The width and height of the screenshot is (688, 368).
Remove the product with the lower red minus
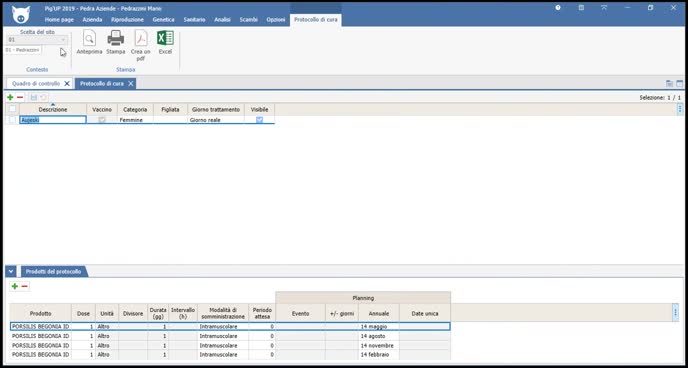tap(25, 286)
